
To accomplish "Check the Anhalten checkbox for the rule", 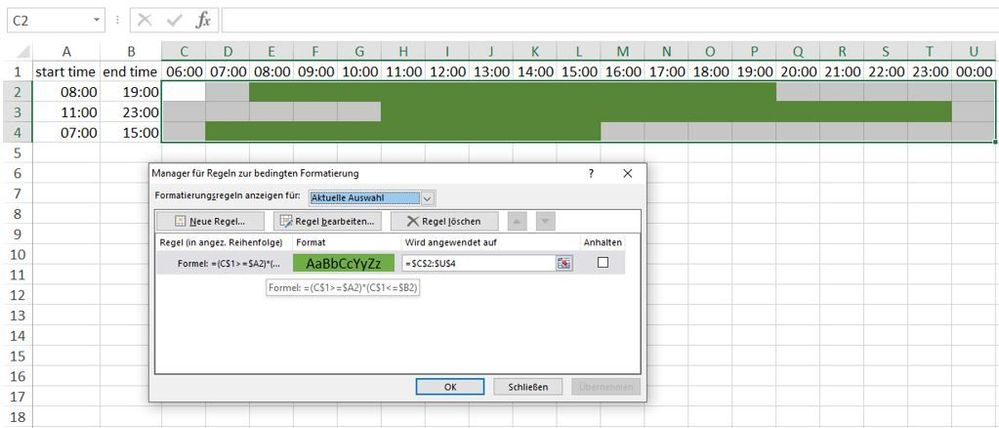I will coord(603,262).
